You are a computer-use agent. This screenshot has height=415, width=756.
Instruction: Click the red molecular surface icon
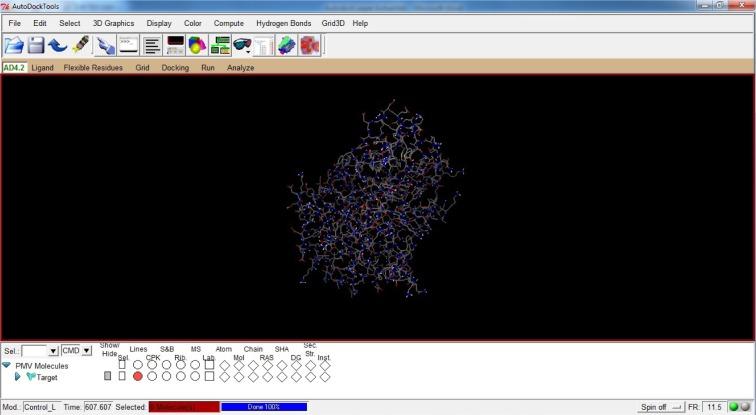311,45
